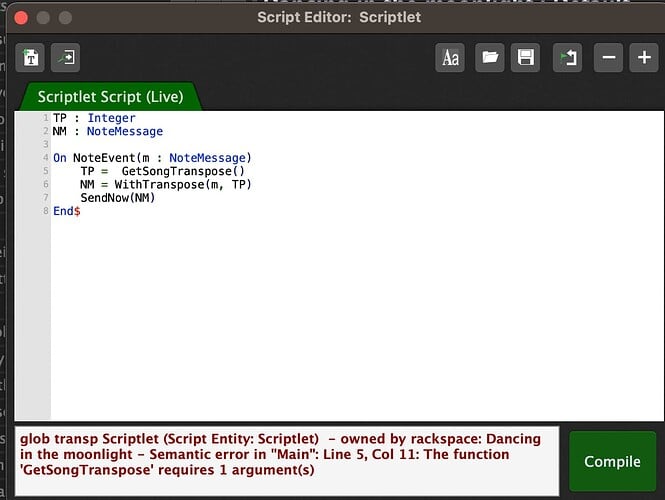Open the Aa font settings

pos(451,58)
